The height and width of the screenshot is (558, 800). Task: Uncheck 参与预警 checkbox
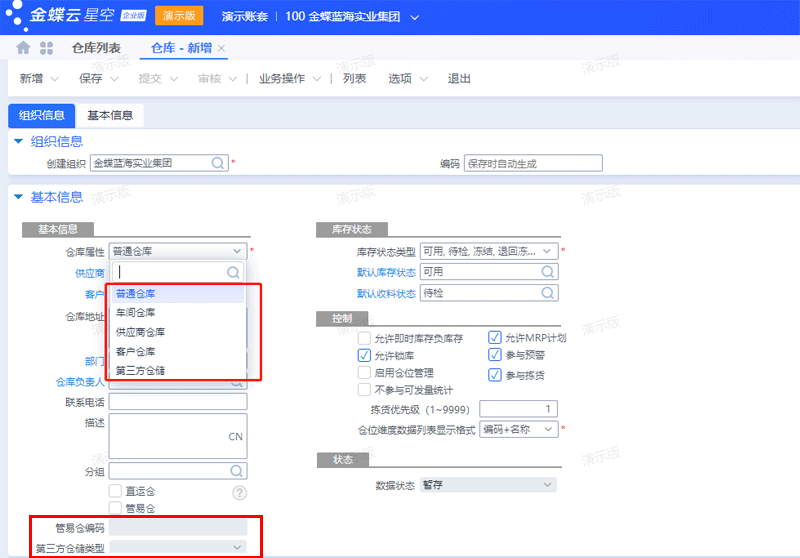(x=494, y=354)
